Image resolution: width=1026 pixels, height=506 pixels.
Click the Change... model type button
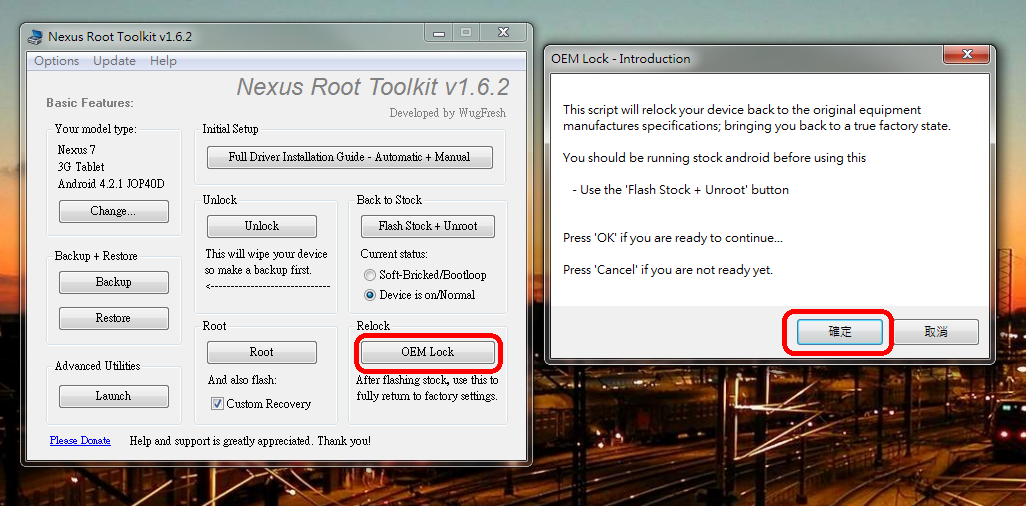pos(114,211)
